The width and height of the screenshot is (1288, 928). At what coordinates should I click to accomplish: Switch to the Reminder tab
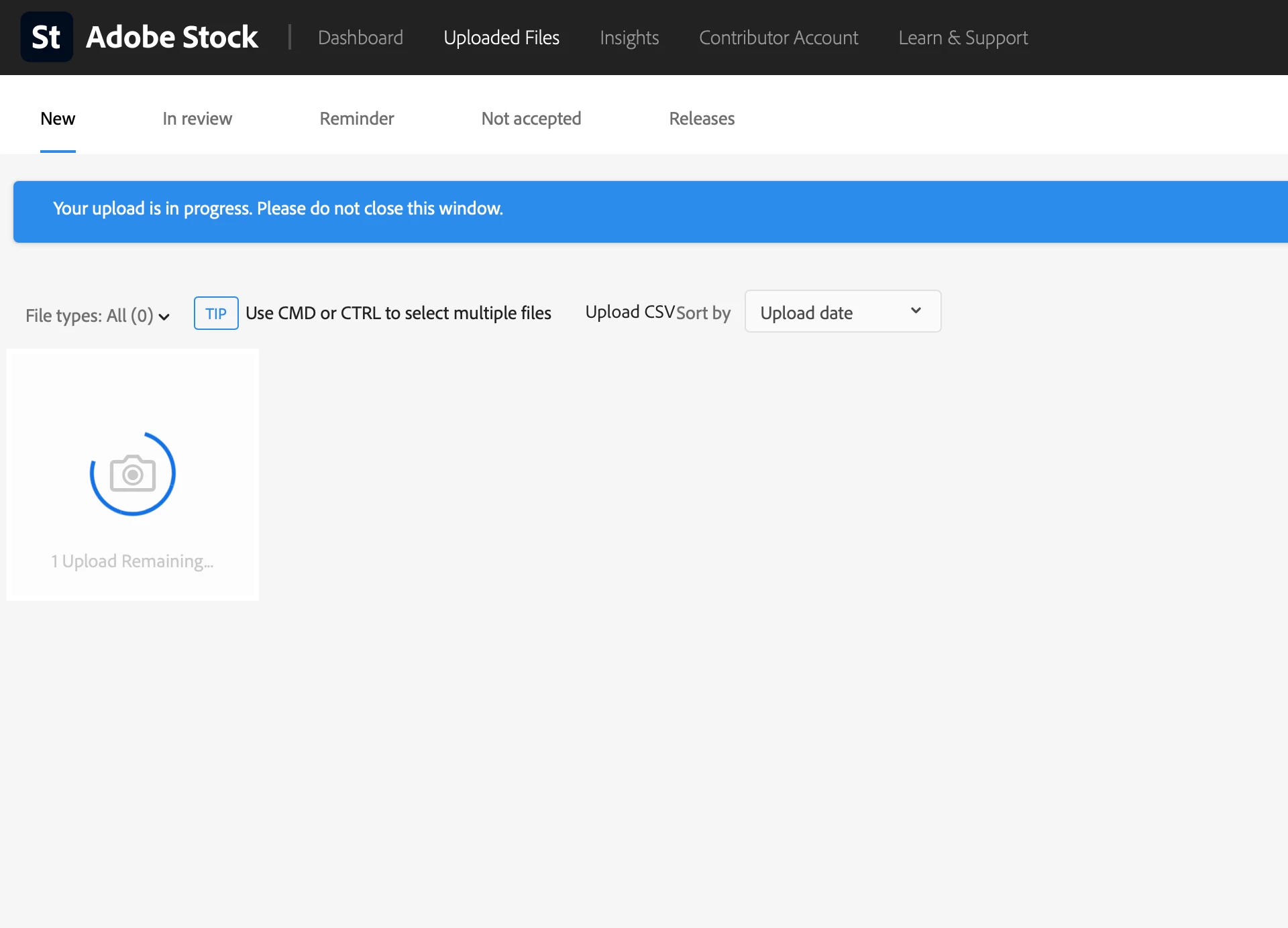click(x=357, y=119)
